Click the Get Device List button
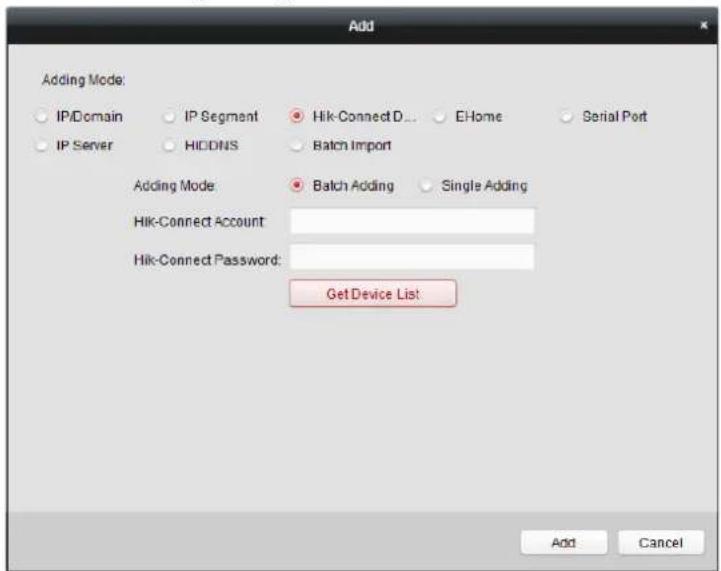This screenshot has height=571, width=721. click(373, 293)
